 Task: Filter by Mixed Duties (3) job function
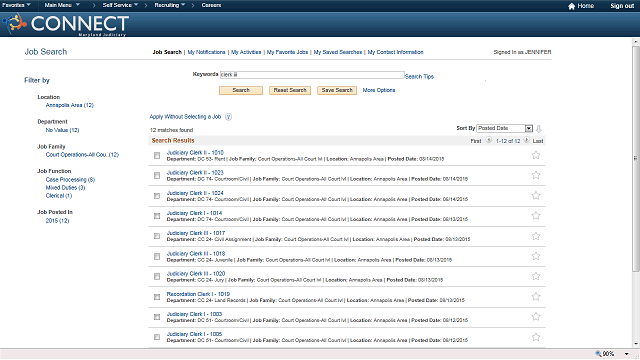coord(65,188)
